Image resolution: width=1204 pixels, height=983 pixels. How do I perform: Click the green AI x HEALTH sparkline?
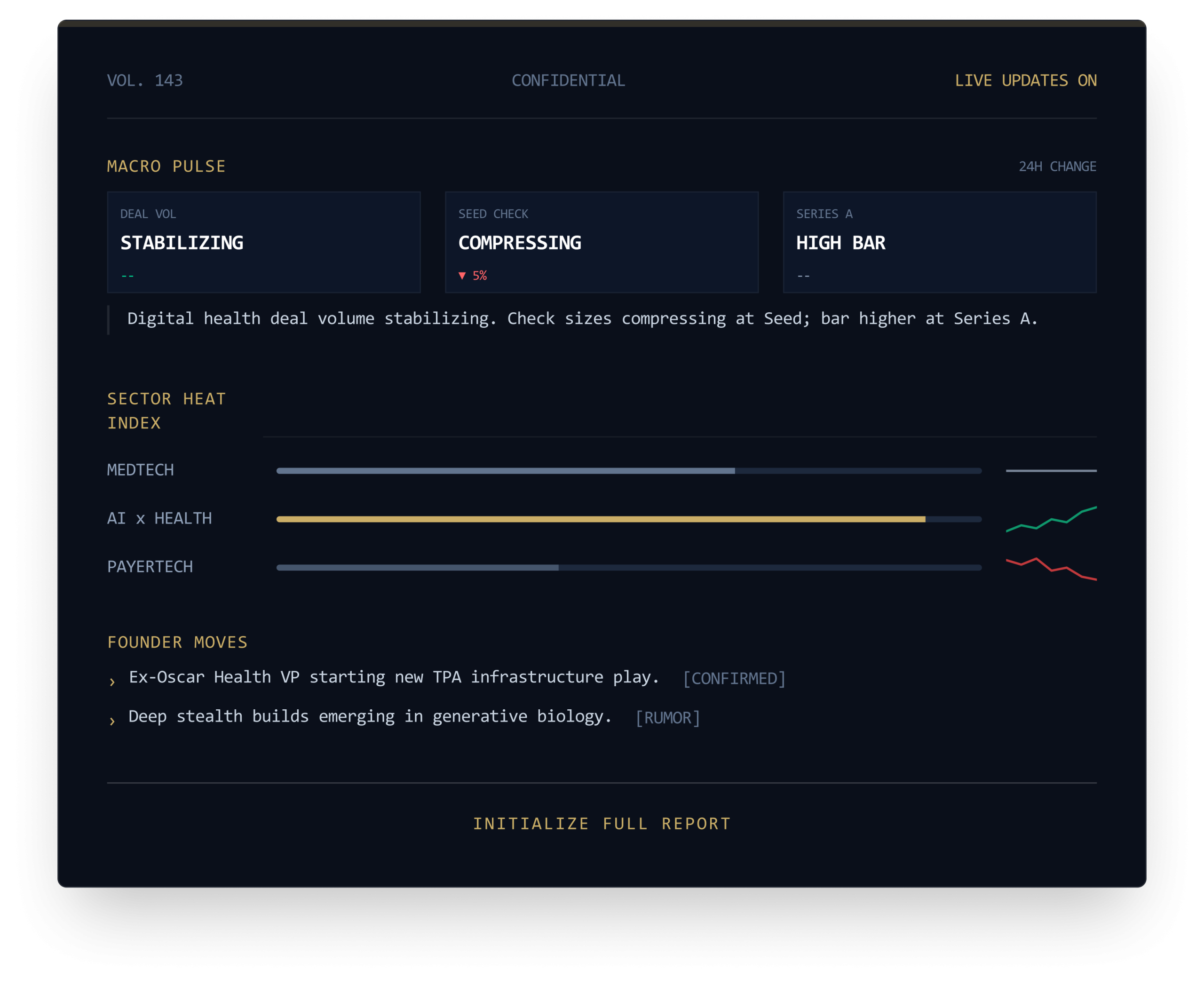[1051, 520]
